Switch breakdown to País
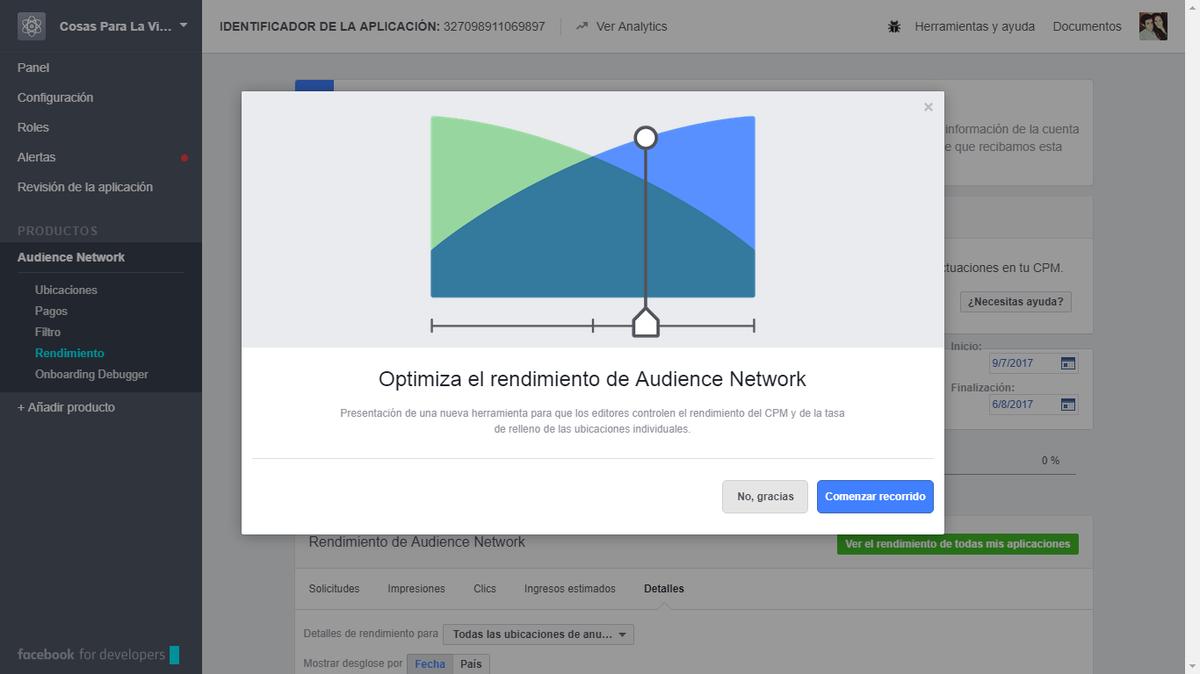This screenshot has height=674, width=1200. (470, 663)
